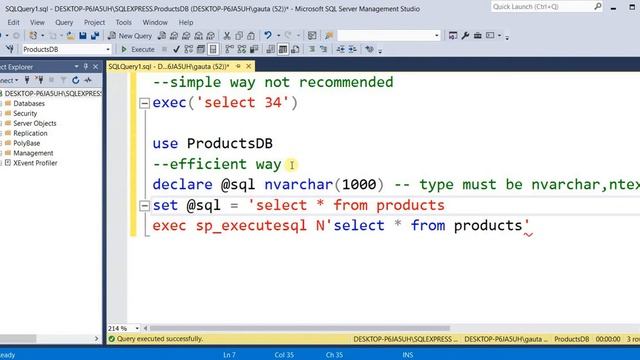Toggle Include Client Statistics icon
The image size is (640, 360).
pos(254,49)
